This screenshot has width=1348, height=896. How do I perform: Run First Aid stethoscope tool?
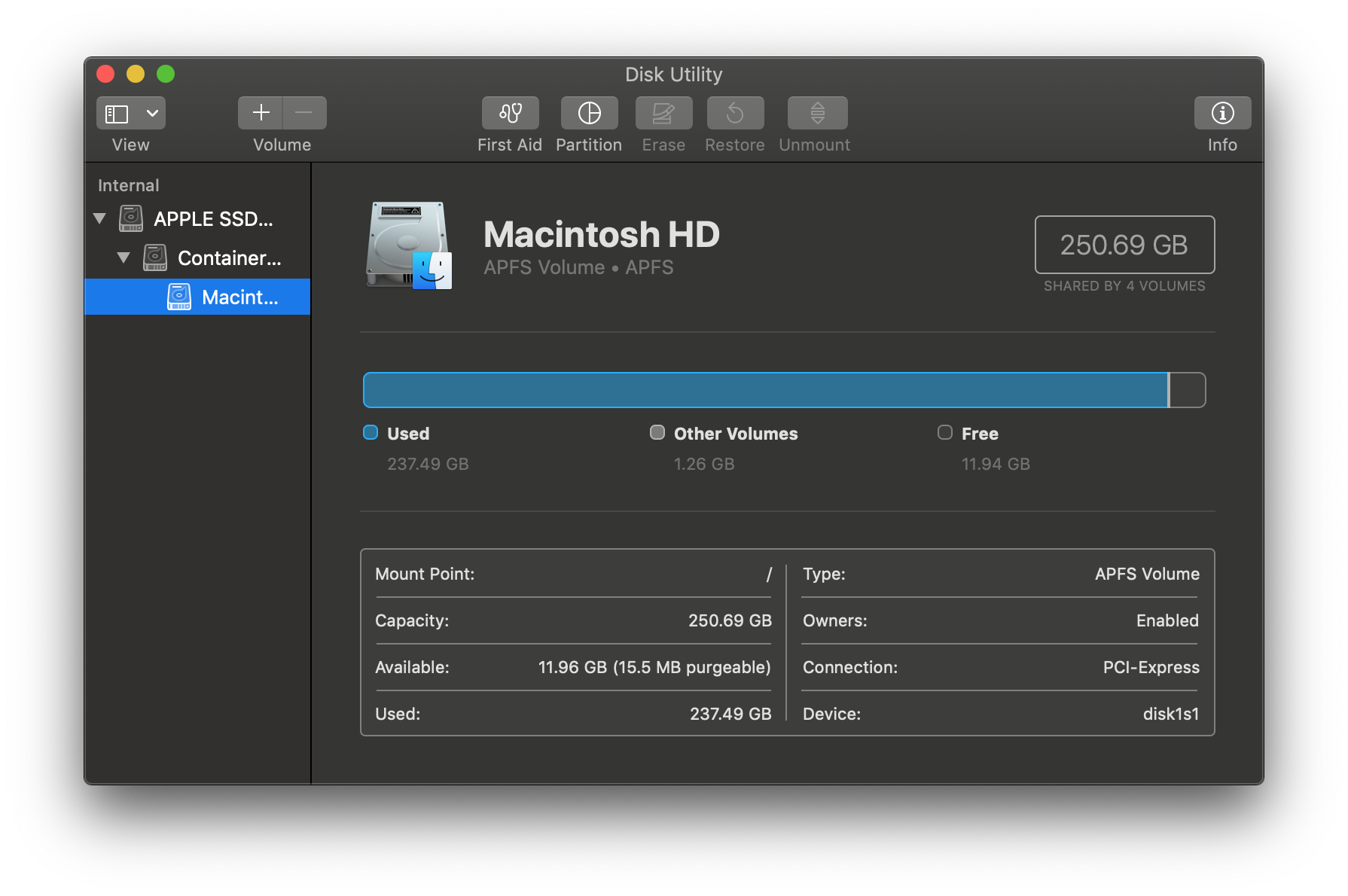pyautogui.click(x=510, y=113)
